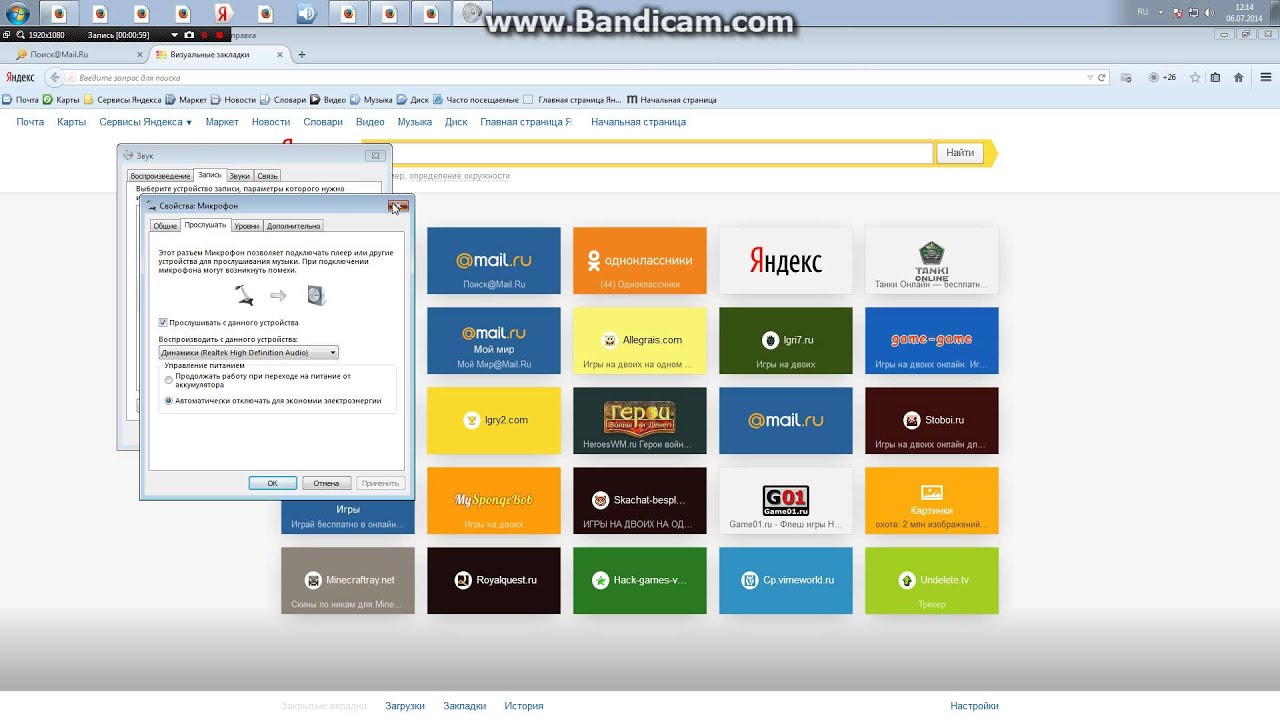Open Часто посещаемые bookmarks folder
The width and height of the screenshot is (1280, 720).
tap(476, 100)
